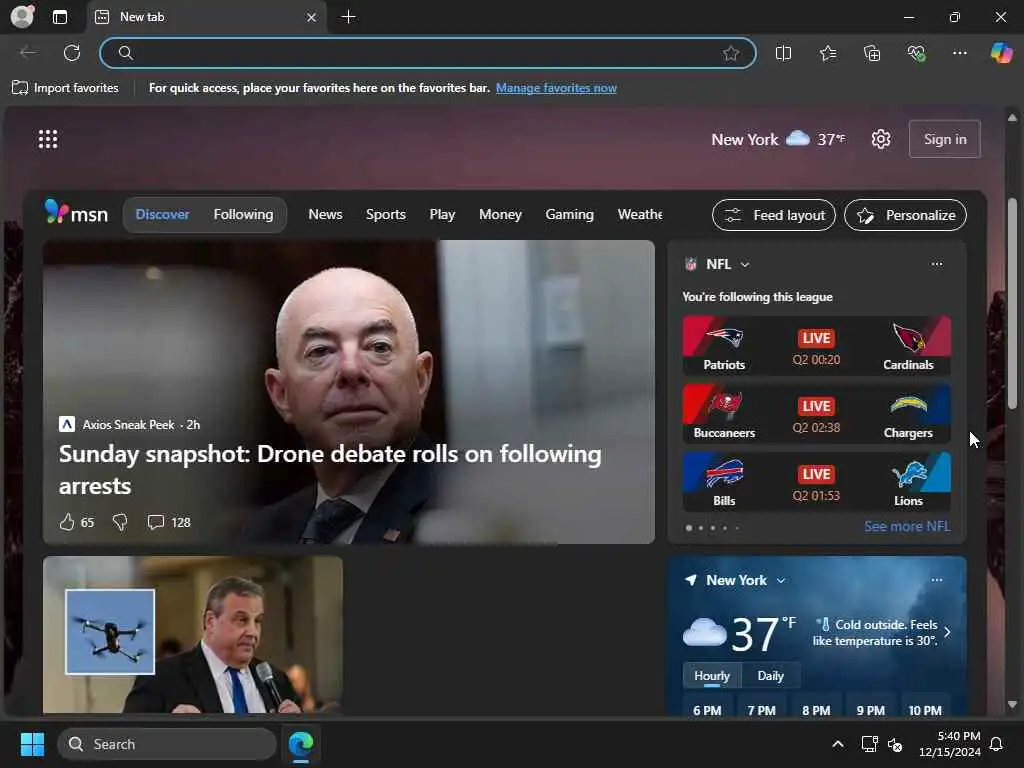The height and width of the screenshot is (768, 1024).
Task: Add this page to favorites star
Action: click(x=731, y=53)
